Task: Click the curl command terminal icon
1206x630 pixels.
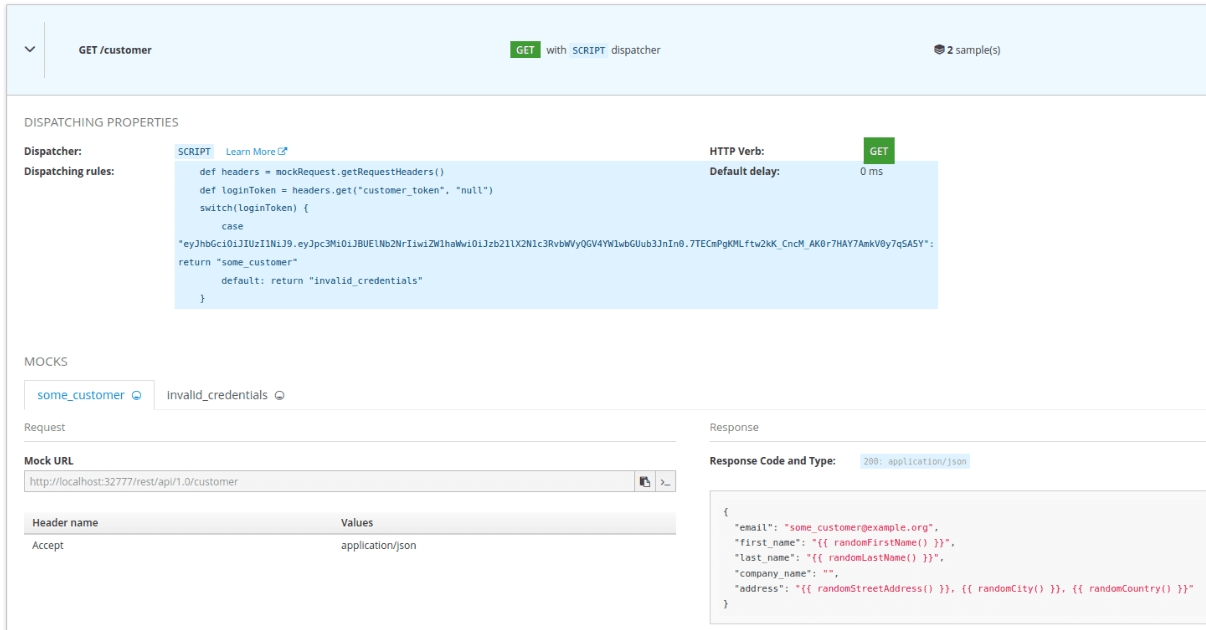Action: click(665, 481)
